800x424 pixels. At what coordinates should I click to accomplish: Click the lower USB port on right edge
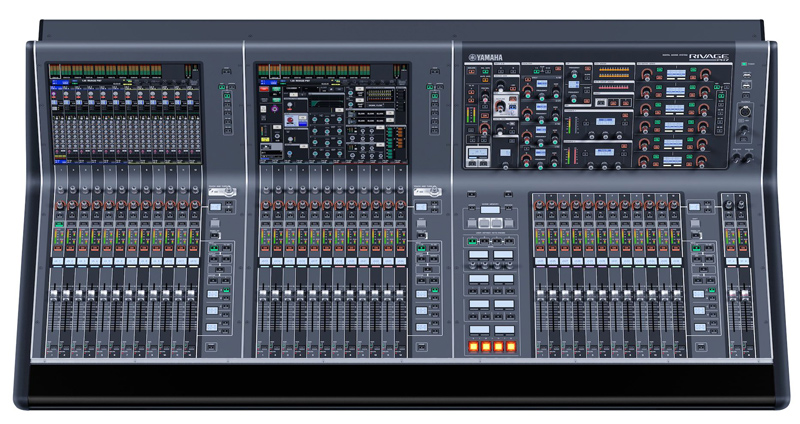747,85
